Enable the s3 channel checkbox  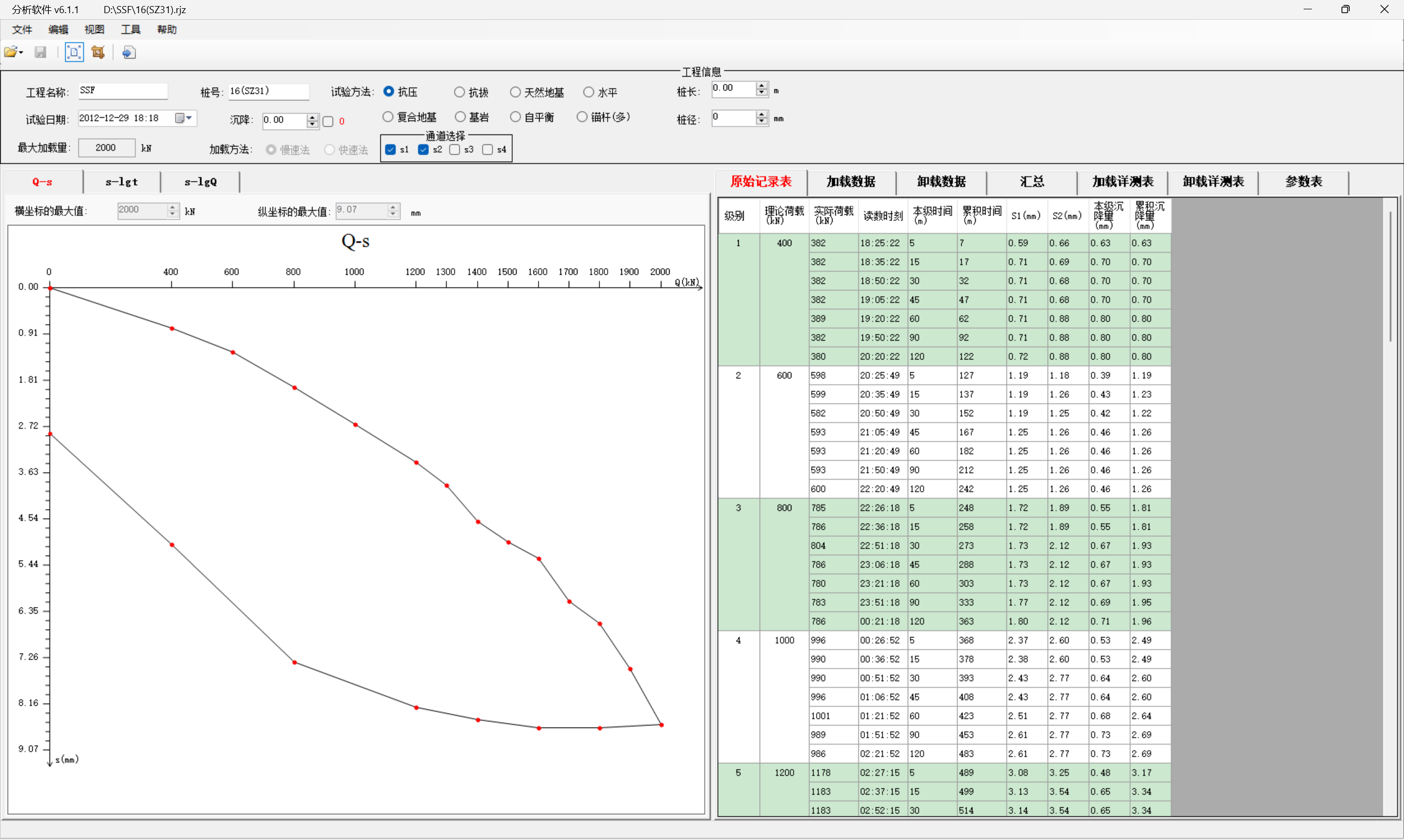coord(455,150)
